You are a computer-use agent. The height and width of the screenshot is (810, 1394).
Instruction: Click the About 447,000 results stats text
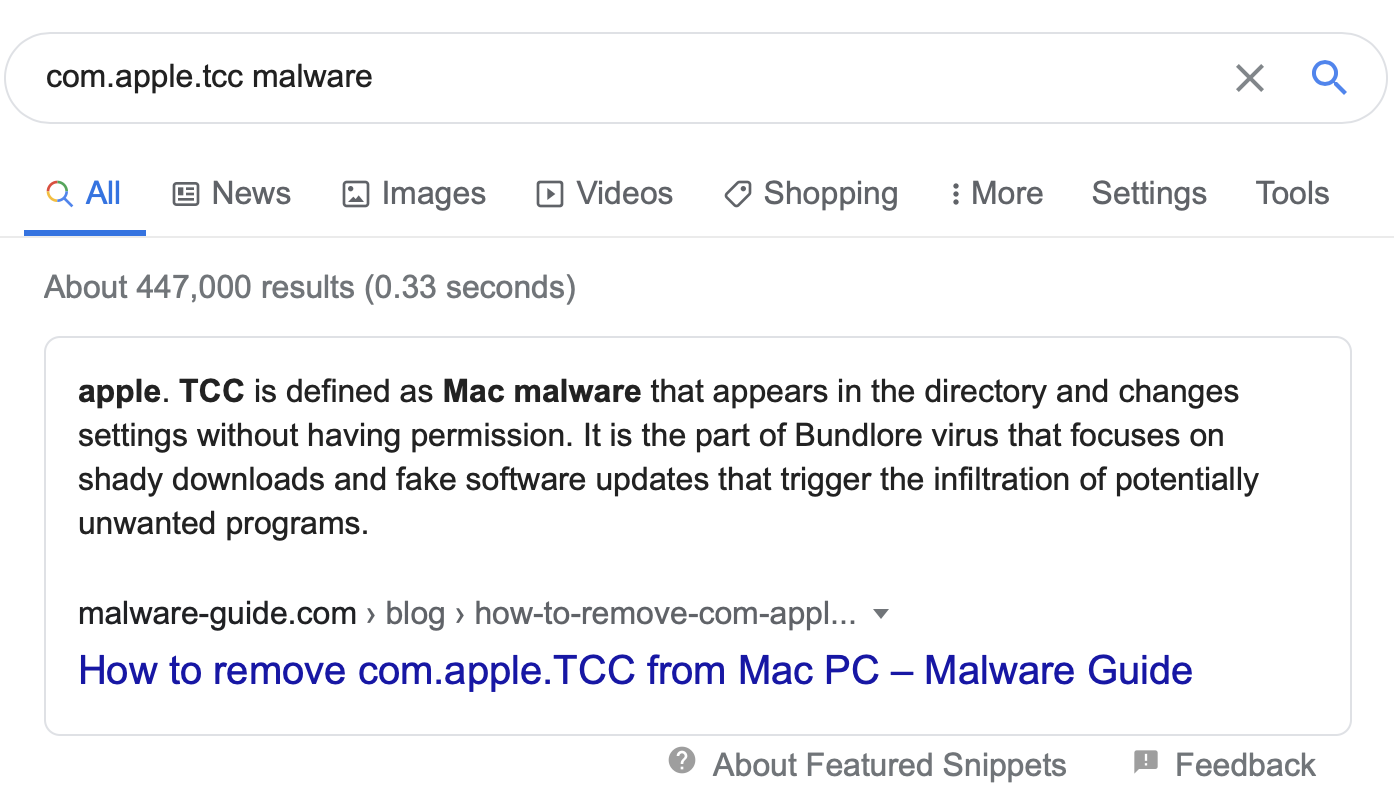click(310, 288)
